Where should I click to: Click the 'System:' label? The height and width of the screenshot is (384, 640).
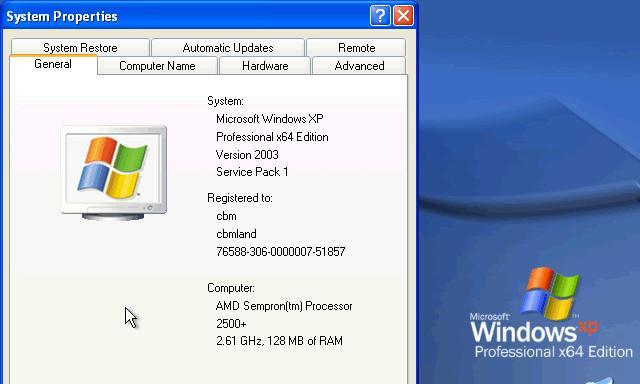tap(225, 101)
